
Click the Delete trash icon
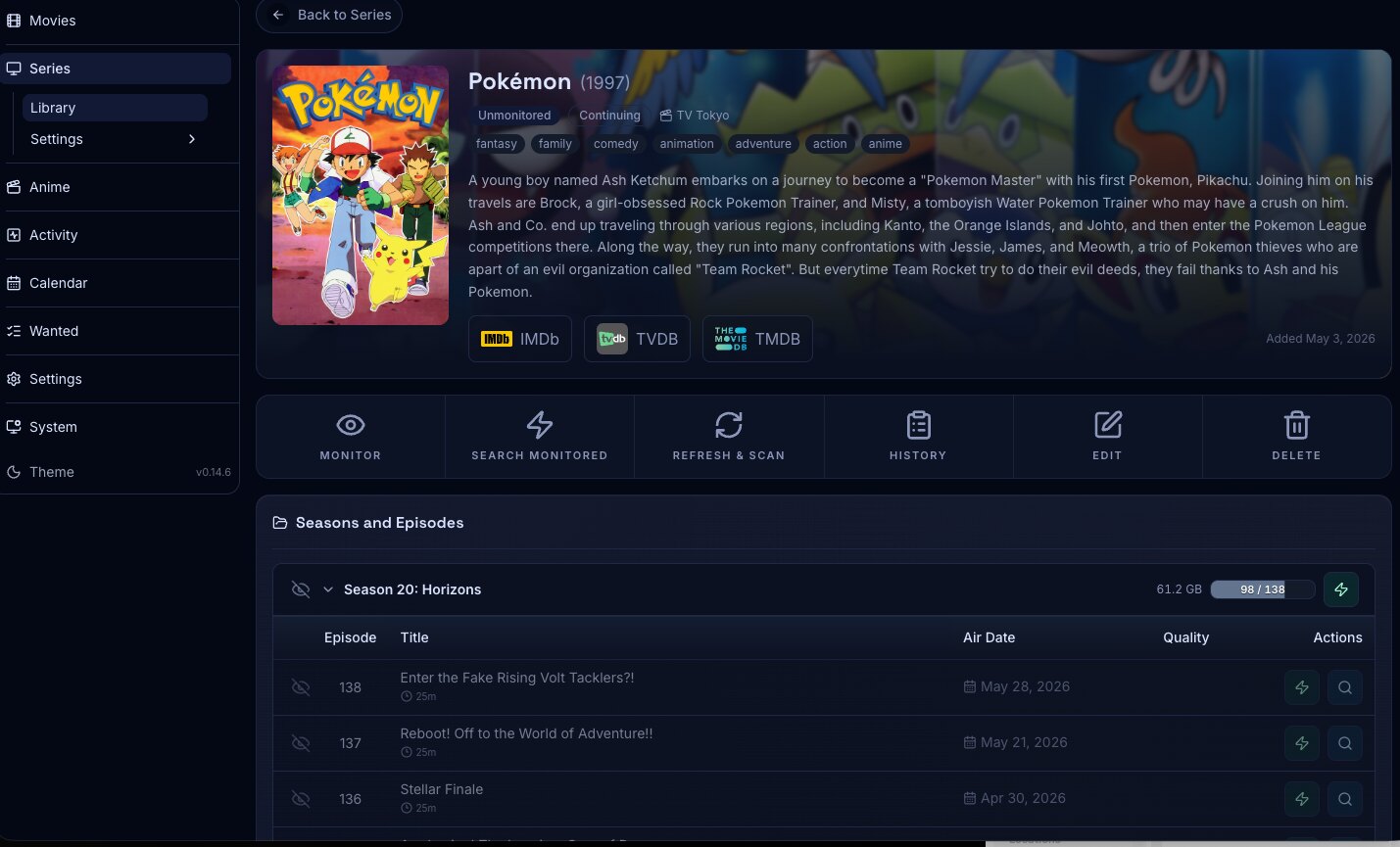(1297, 425)
